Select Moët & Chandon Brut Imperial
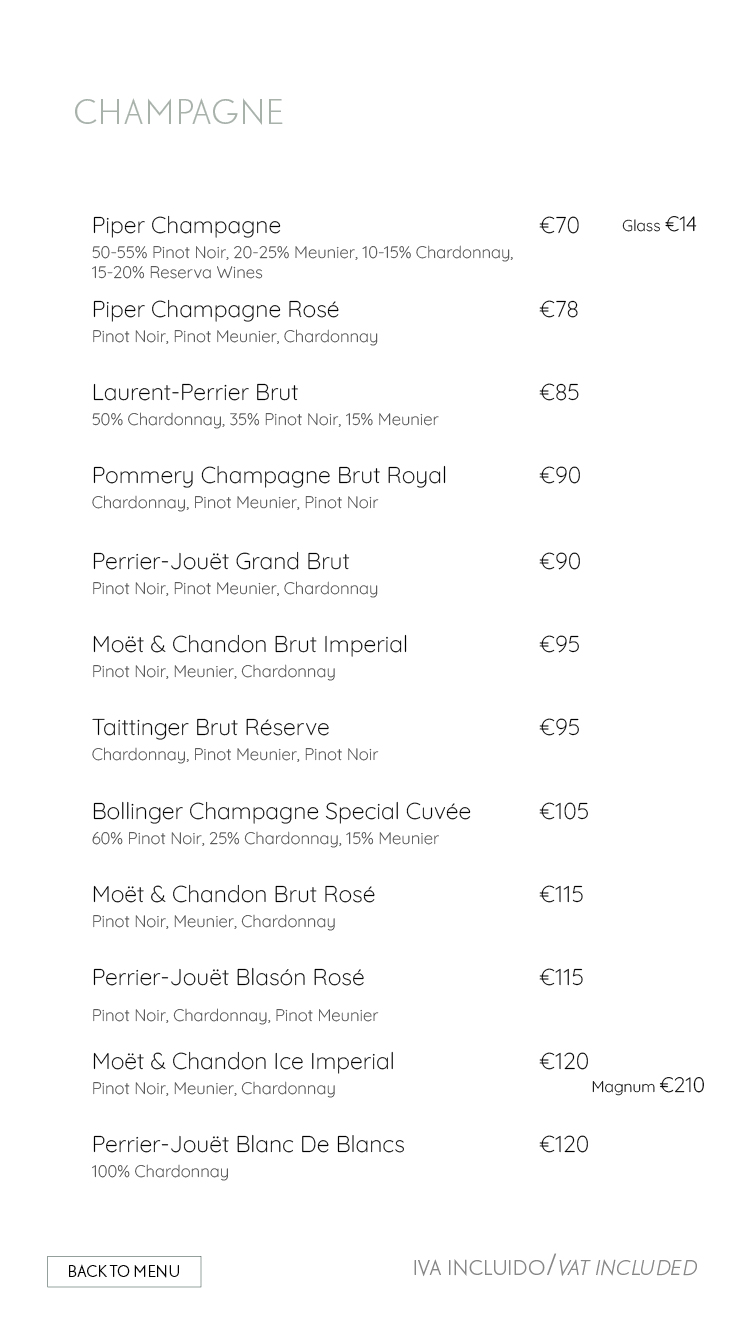 250,644
